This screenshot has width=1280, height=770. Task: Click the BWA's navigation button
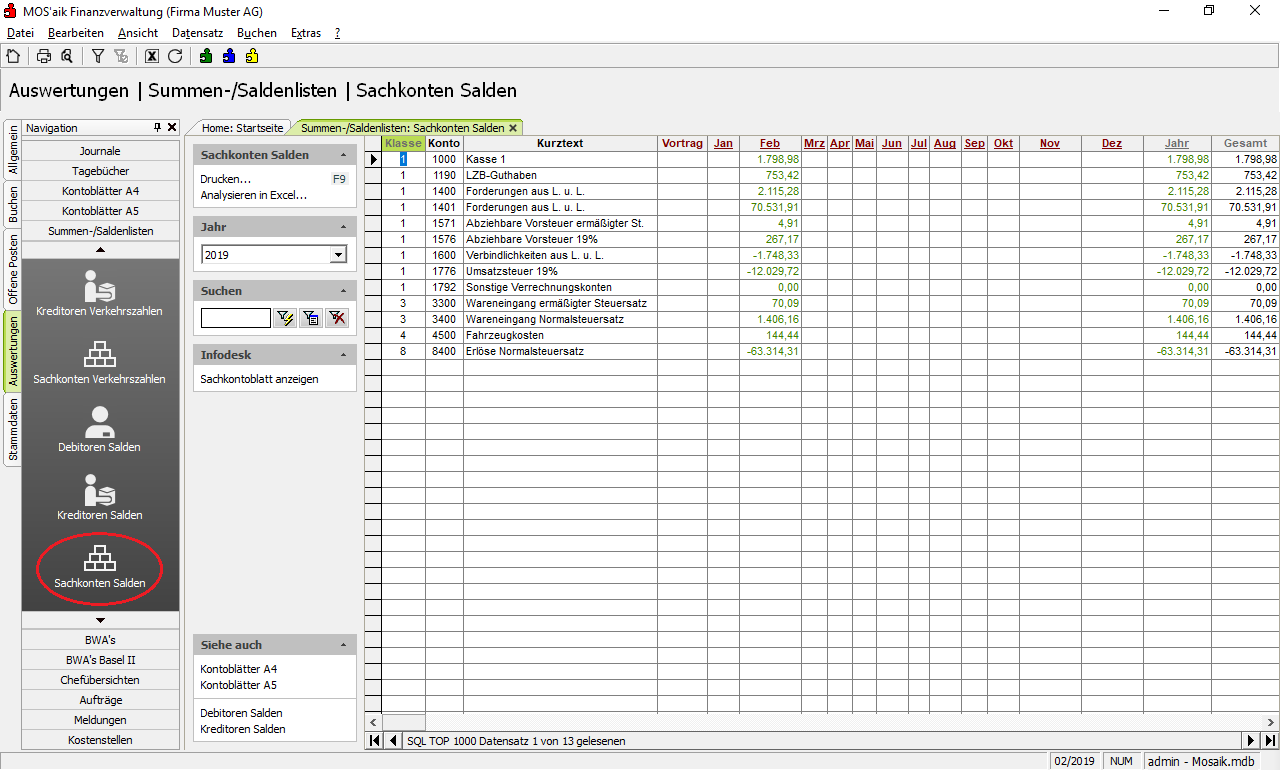click(x=100, y=640)
